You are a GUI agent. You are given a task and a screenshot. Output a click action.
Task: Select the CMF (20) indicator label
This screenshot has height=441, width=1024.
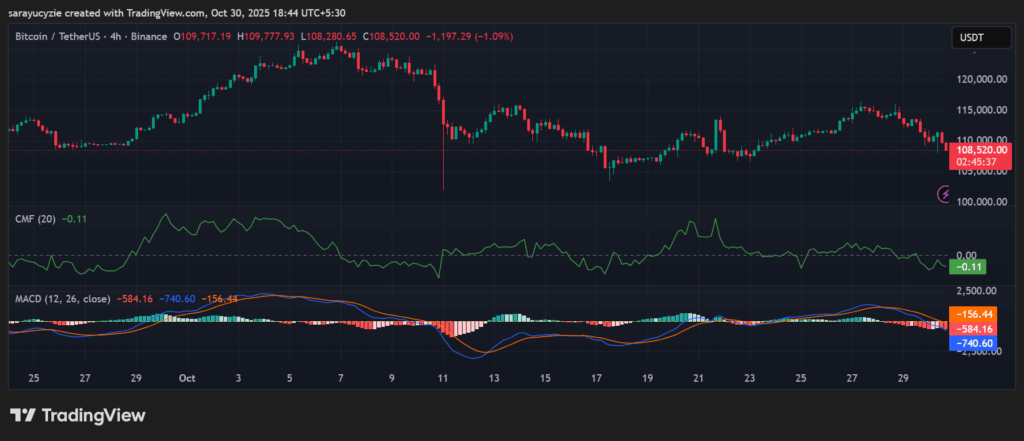coord(34,217)
